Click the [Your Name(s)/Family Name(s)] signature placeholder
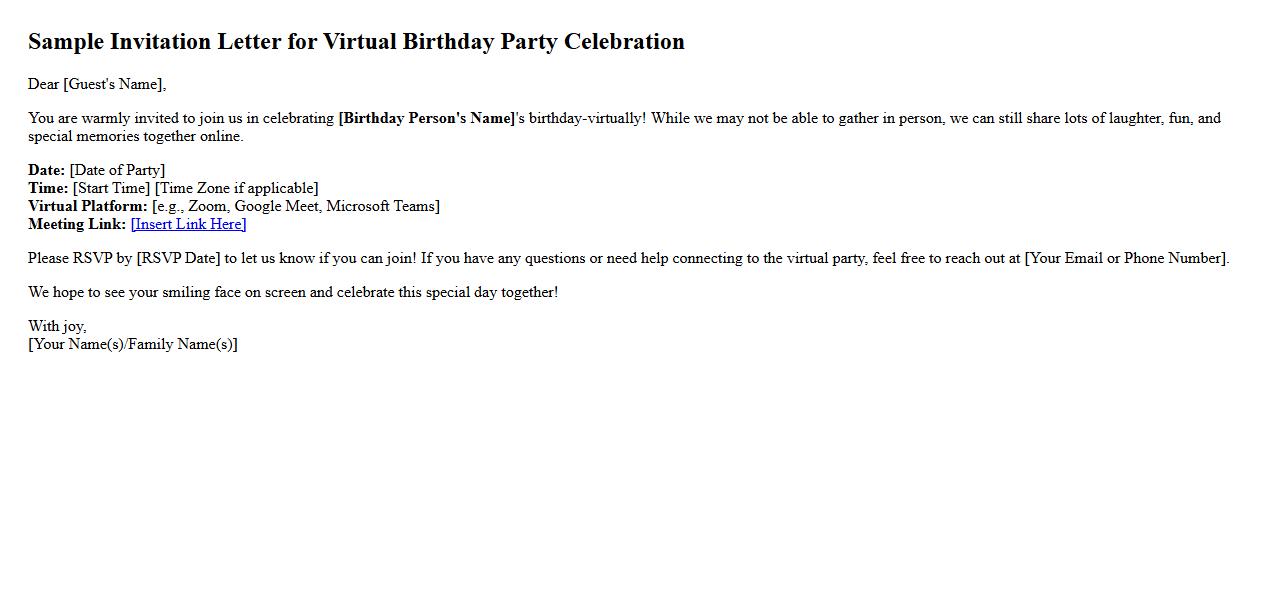The width and height of the screenshot is (1278, 601). [133, 344]
